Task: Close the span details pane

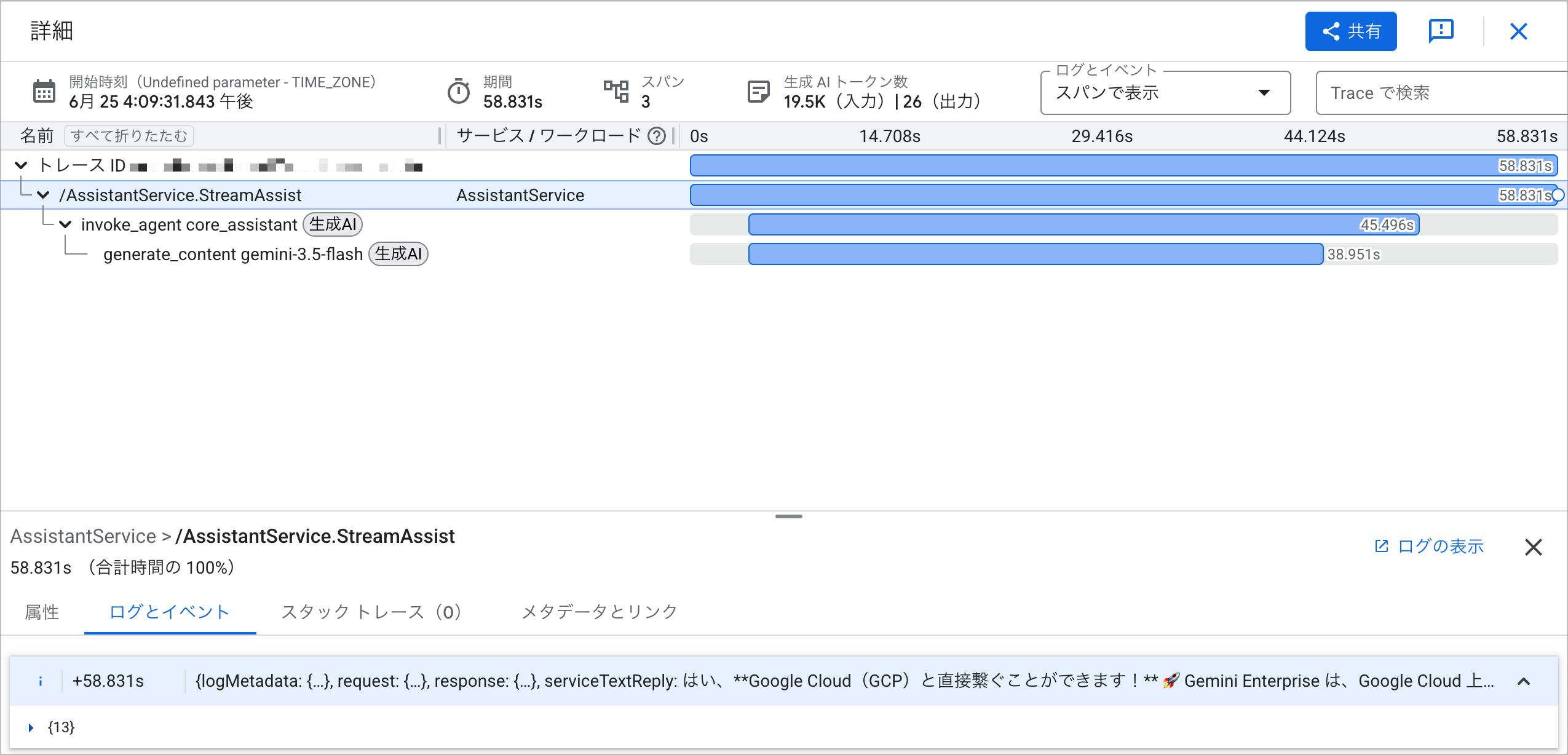Action: tap(1533, 547)
